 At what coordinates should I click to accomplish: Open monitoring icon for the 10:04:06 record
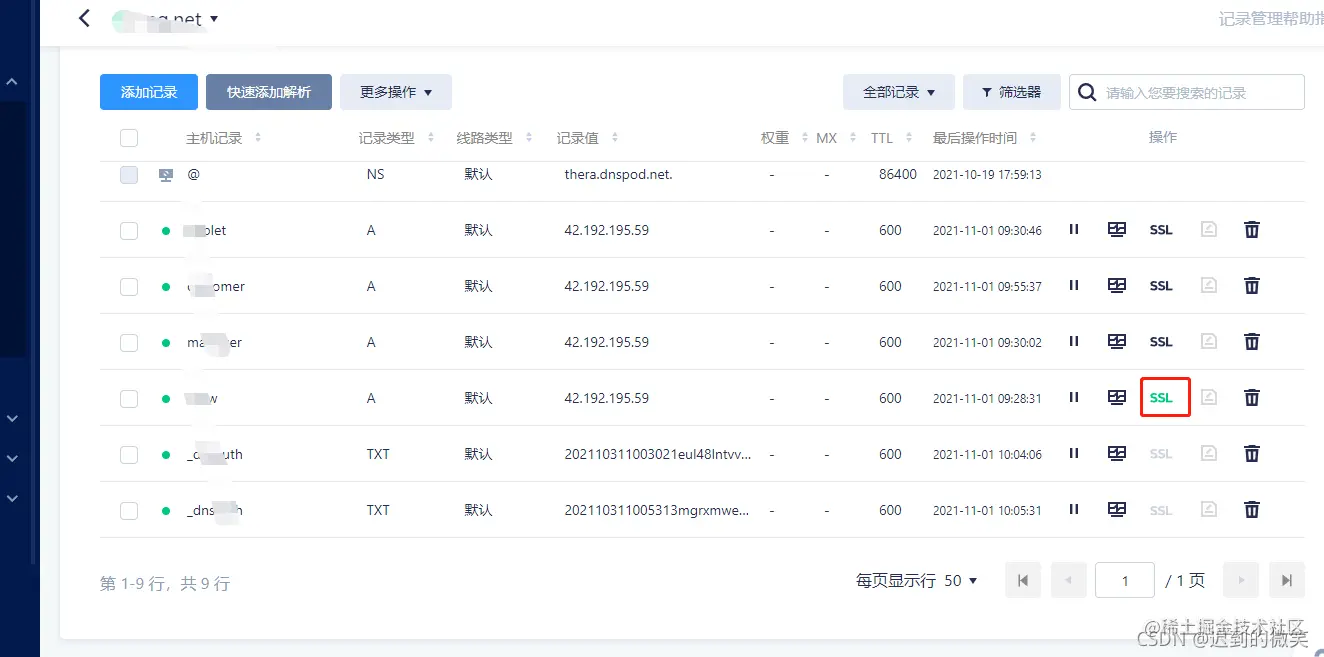1117,454
